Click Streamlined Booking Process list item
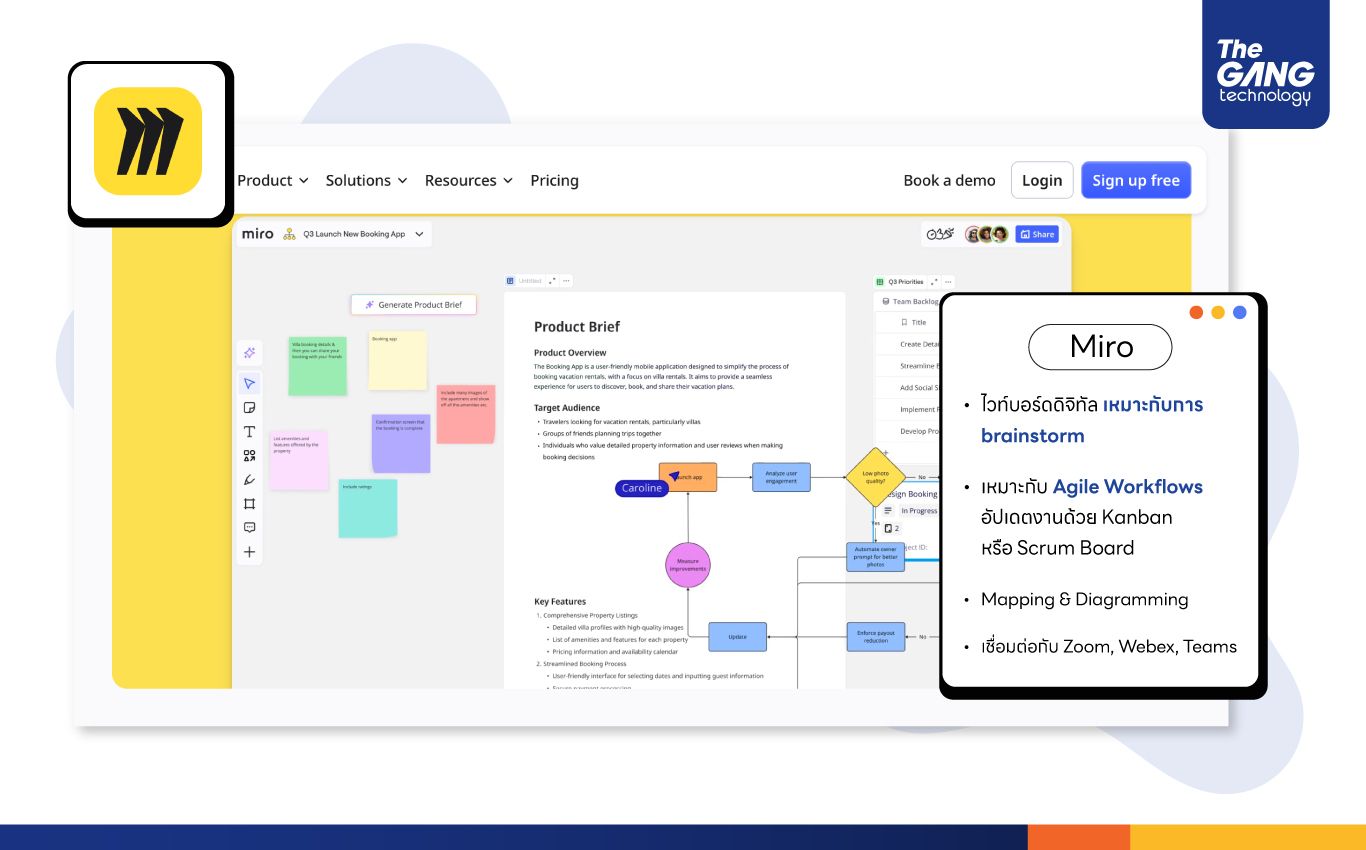This screenshot has height=850, width=1366. click(584, 663)
